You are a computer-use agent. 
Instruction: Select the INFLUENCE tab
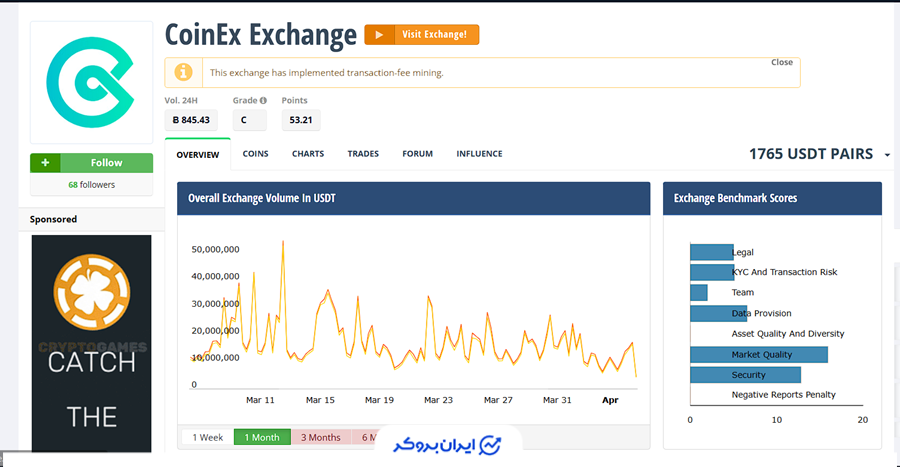479,154
